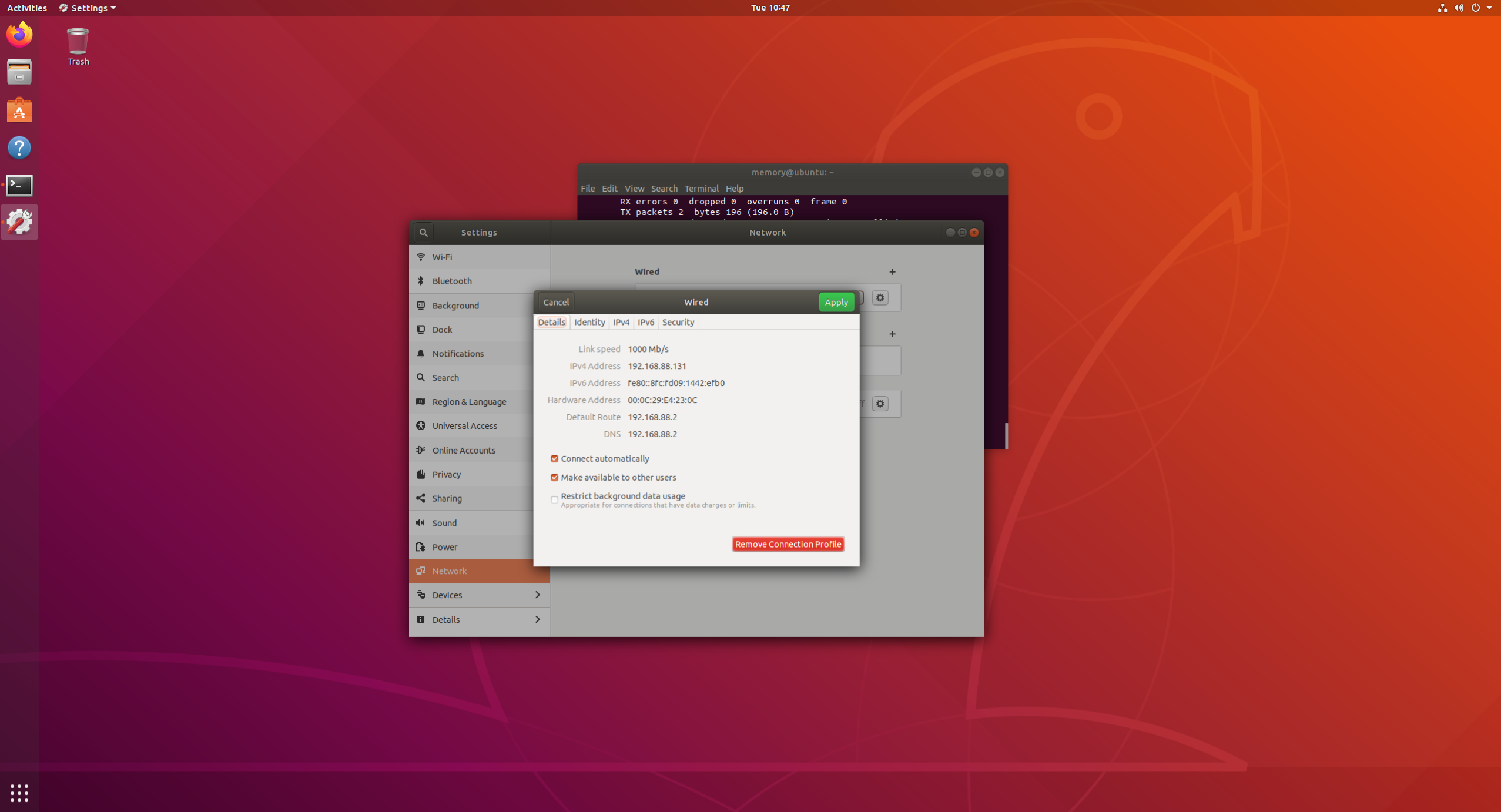
Task: Switch to the Terminal dock icon
Action: pyautogui.click(x=19, y=185)
